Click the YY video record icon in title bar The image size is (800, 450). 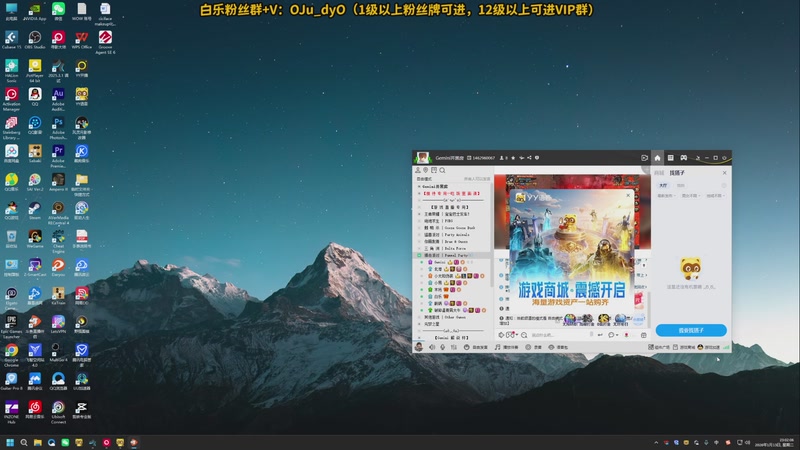644,158
